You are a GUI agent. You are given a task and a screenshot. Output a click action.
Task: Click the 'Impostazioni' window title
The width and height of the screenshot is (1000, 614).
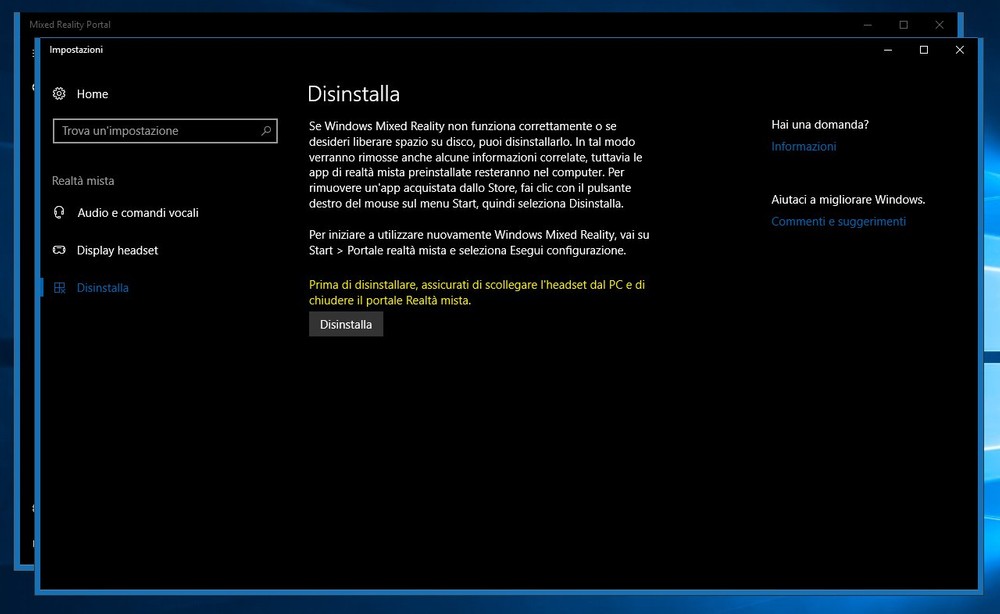[76, 50]
